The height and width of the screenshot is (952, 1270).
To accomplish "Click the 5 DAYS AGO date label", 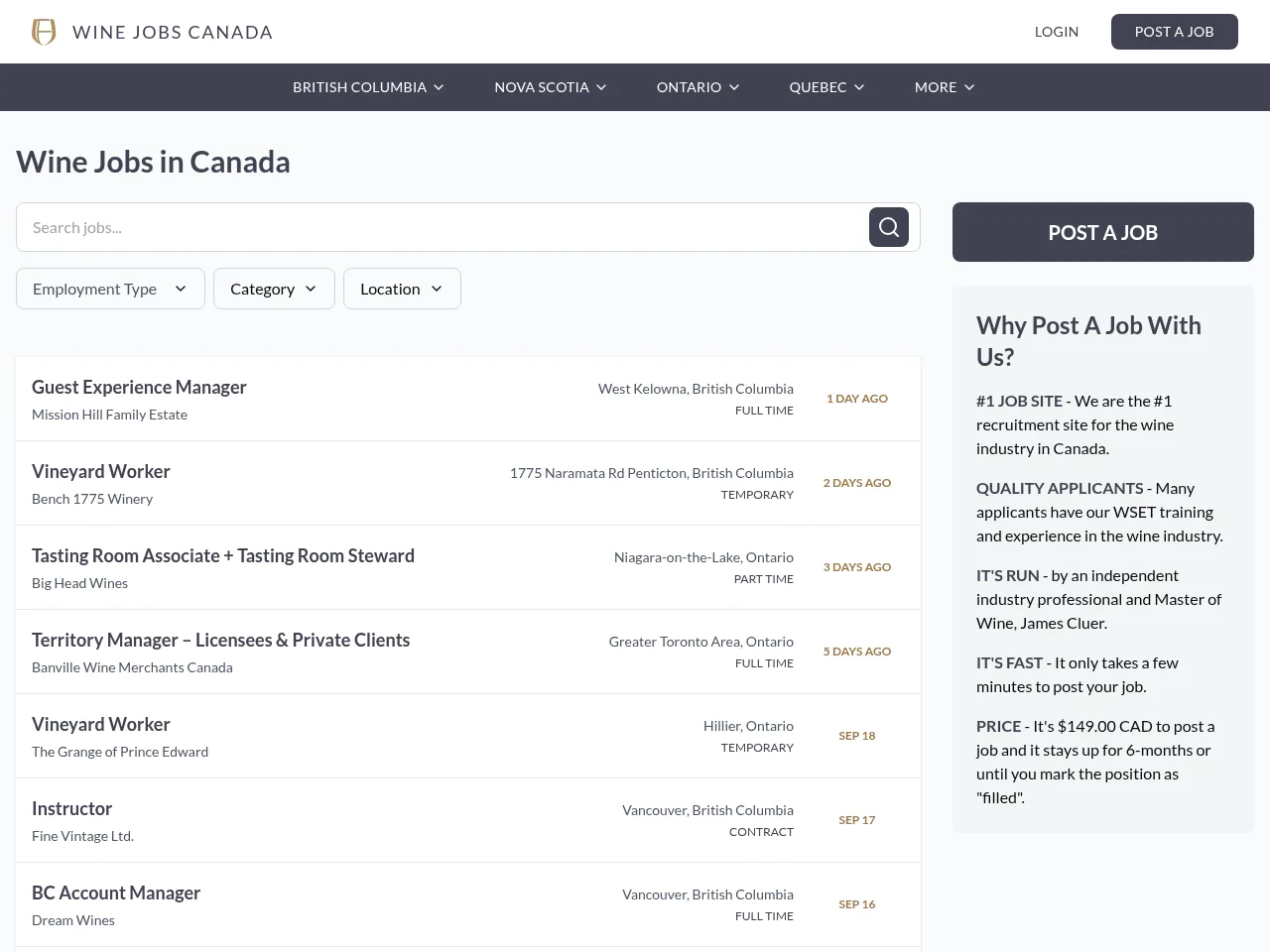I will (857, 652).
